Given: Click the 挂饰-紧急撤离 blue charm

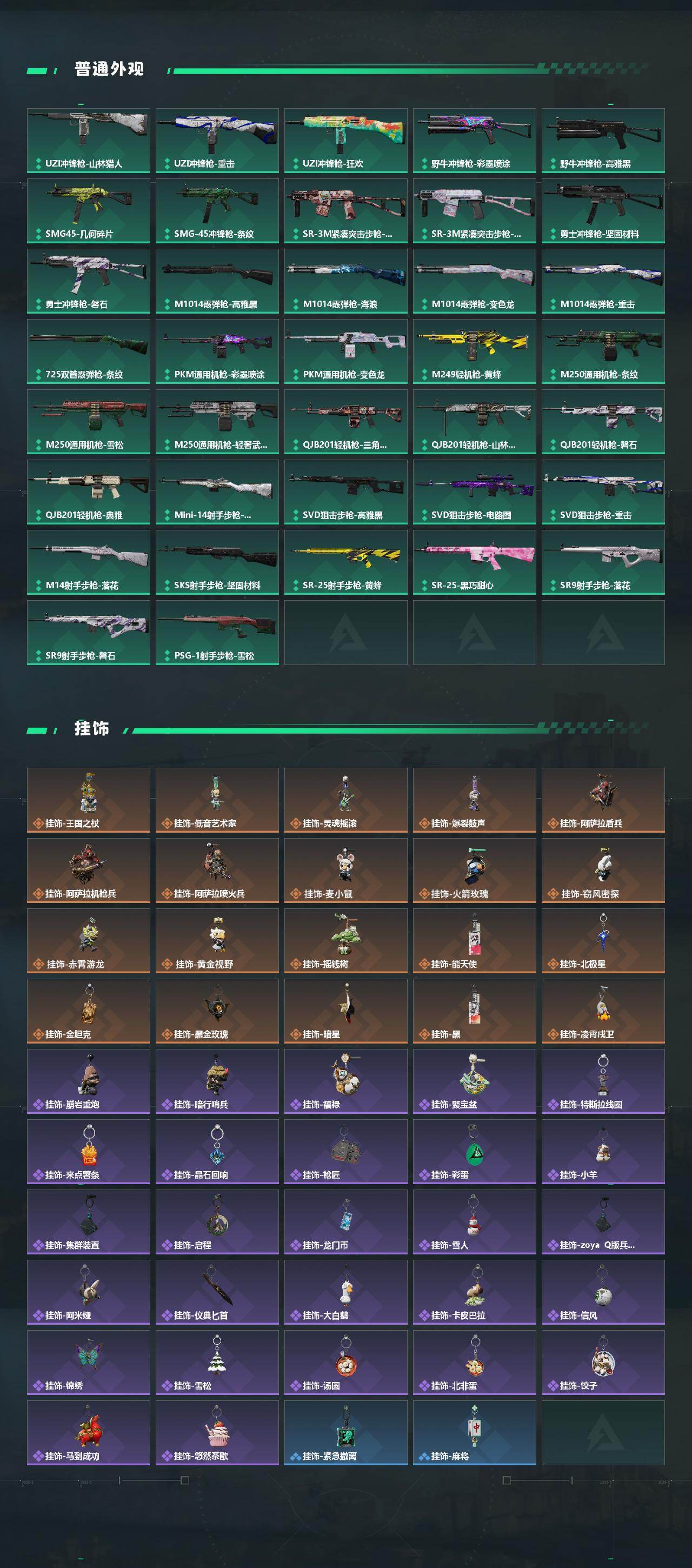Looking at the screenshot, I should (x=345, y=1432).
